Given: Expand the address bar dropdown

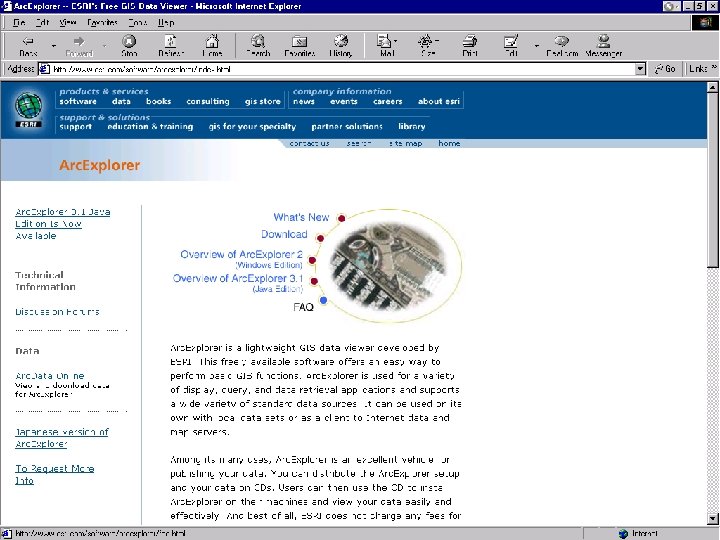Looking at the screenshot, I should (640, 69).
